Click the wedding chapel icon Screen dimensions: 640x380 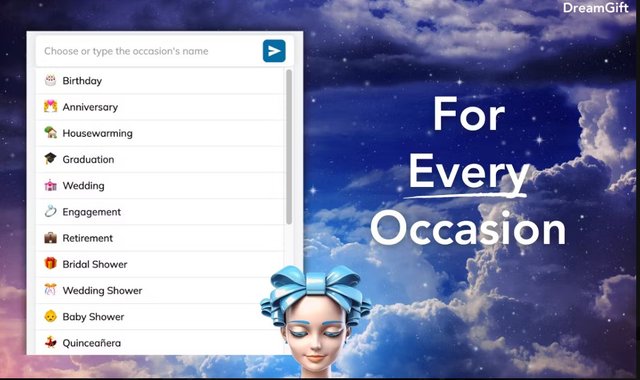(x=50, y=185)
